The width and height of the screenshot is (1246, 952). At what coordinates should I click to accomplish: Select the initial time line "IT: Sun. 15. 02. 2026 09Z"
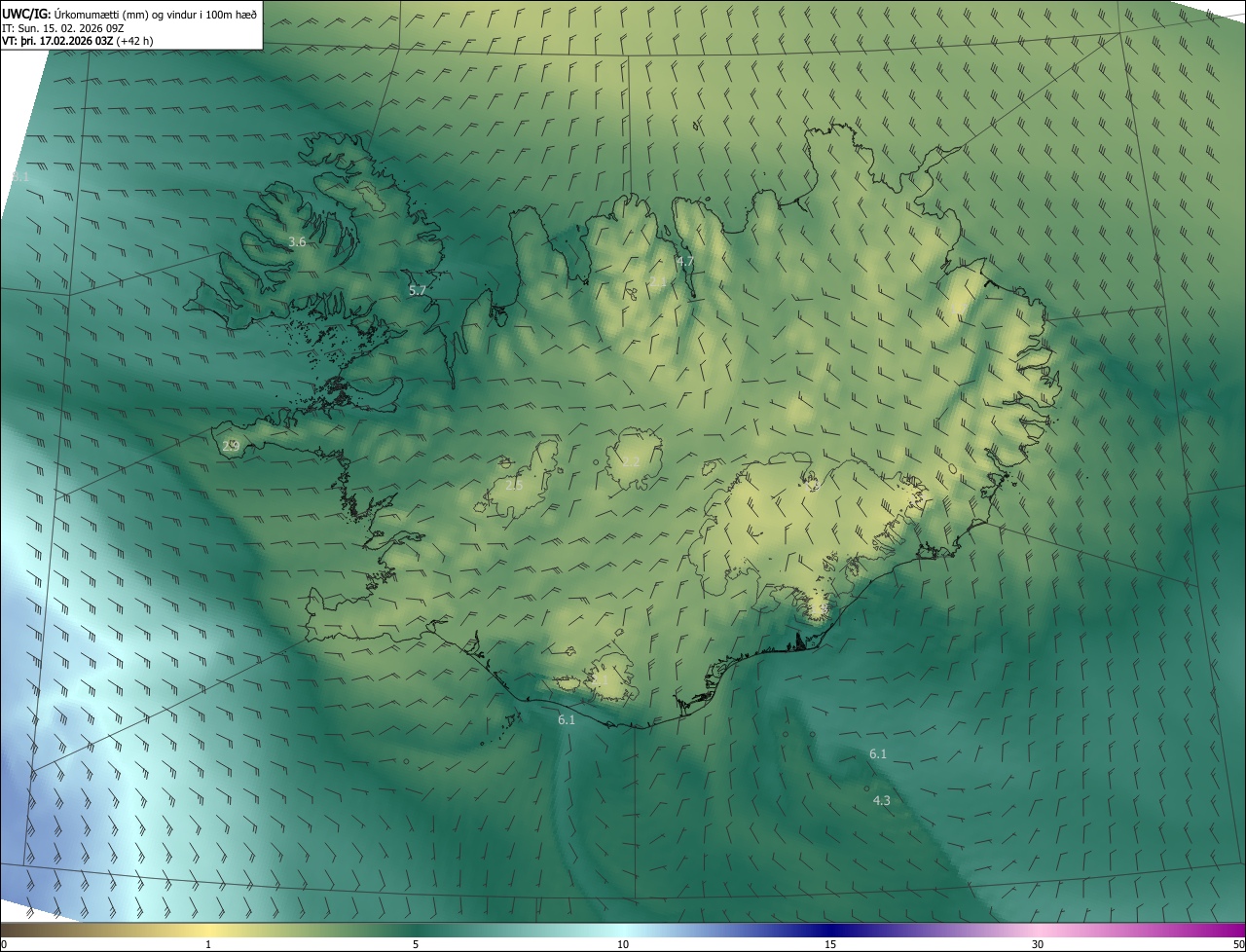pos(63,27)
